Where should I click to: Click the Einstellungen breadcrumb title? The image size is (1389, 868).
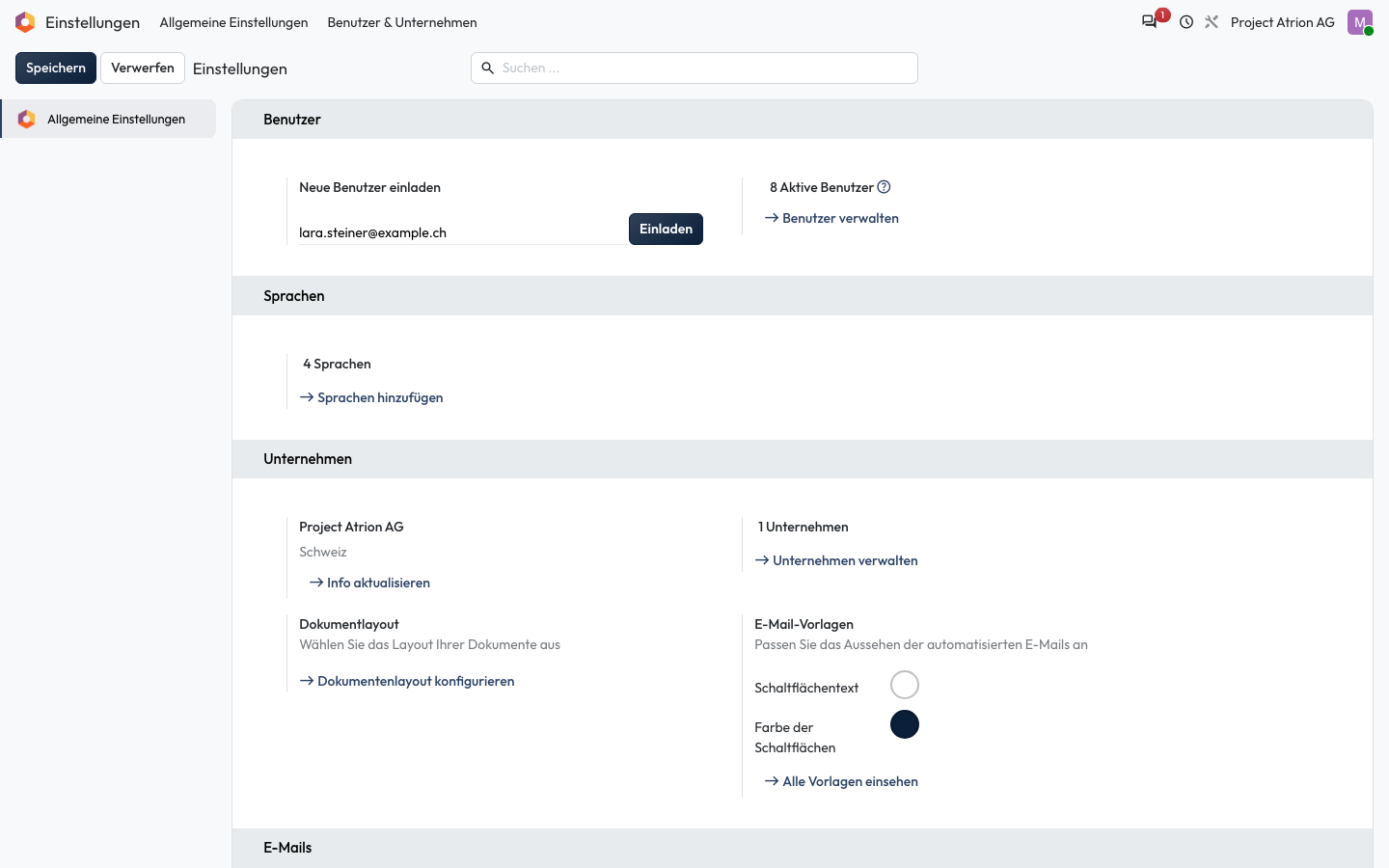coord(240,69)
